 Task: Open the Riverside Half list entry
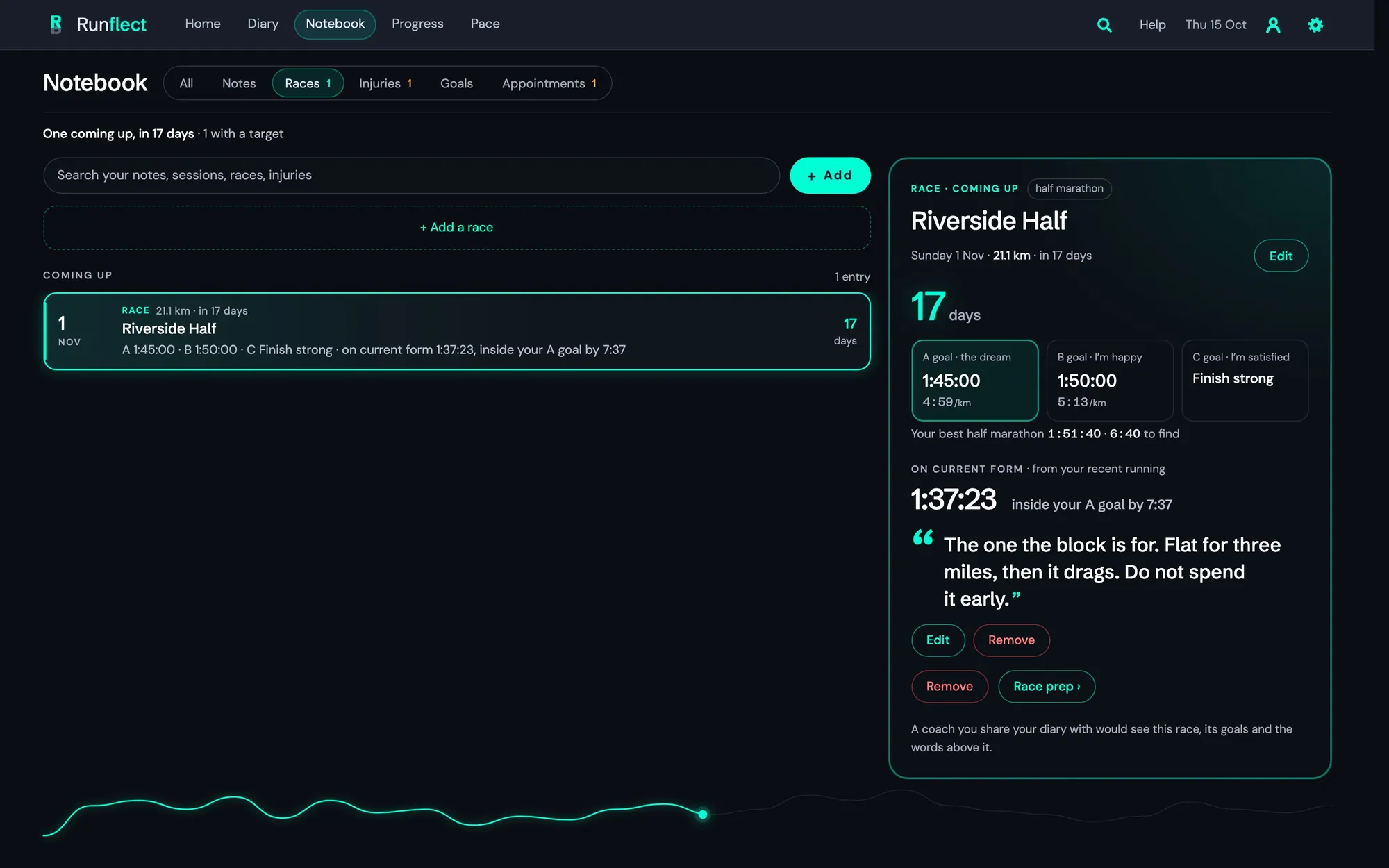click(456, 331)
